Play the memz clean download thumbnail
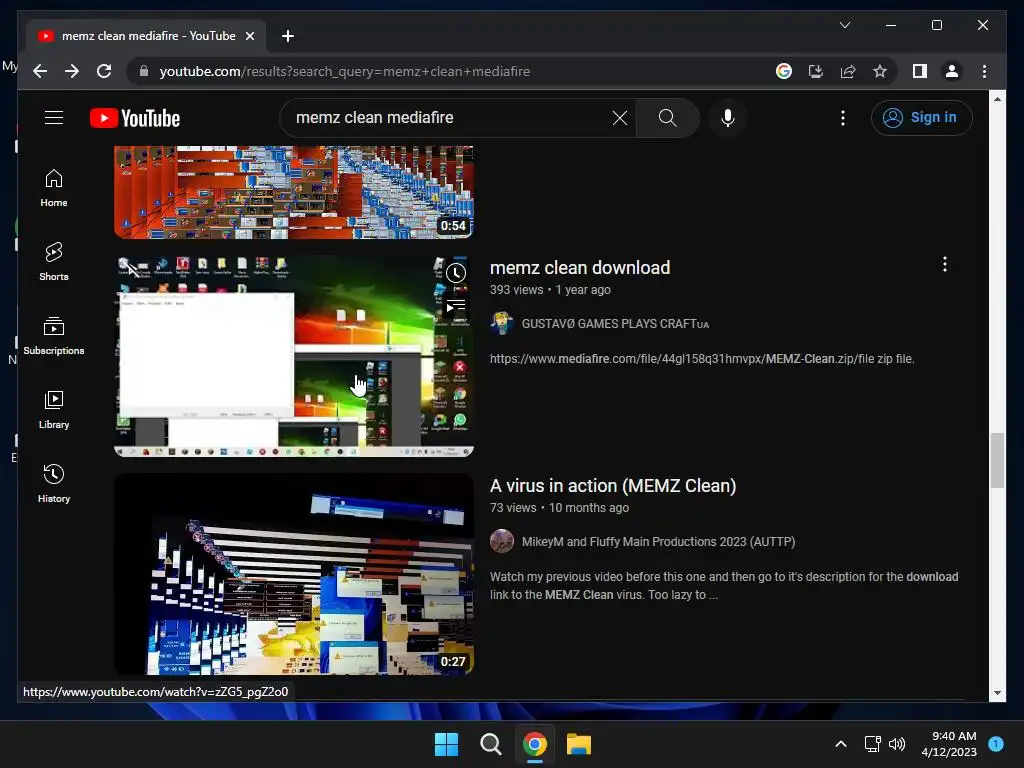Viewport: 1024px width, 768px height. click(x=294, y=356)
